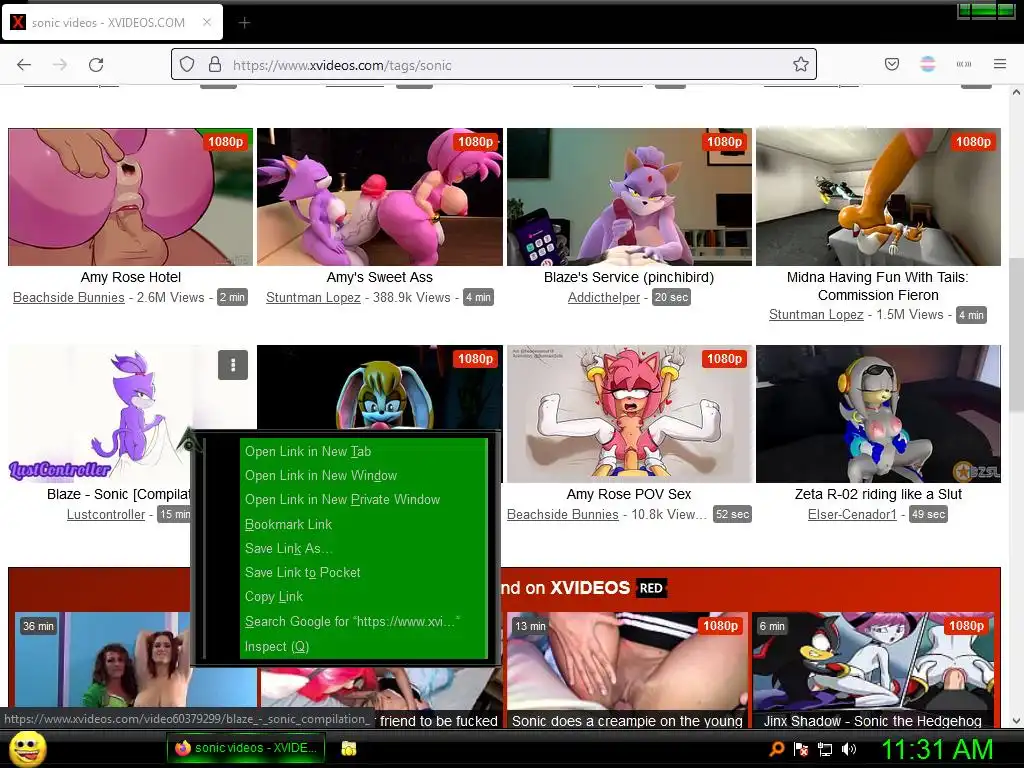The width and height of the screenshot is (1024, 768).
Task: Close the sonic videos tab
Action: 206,22
